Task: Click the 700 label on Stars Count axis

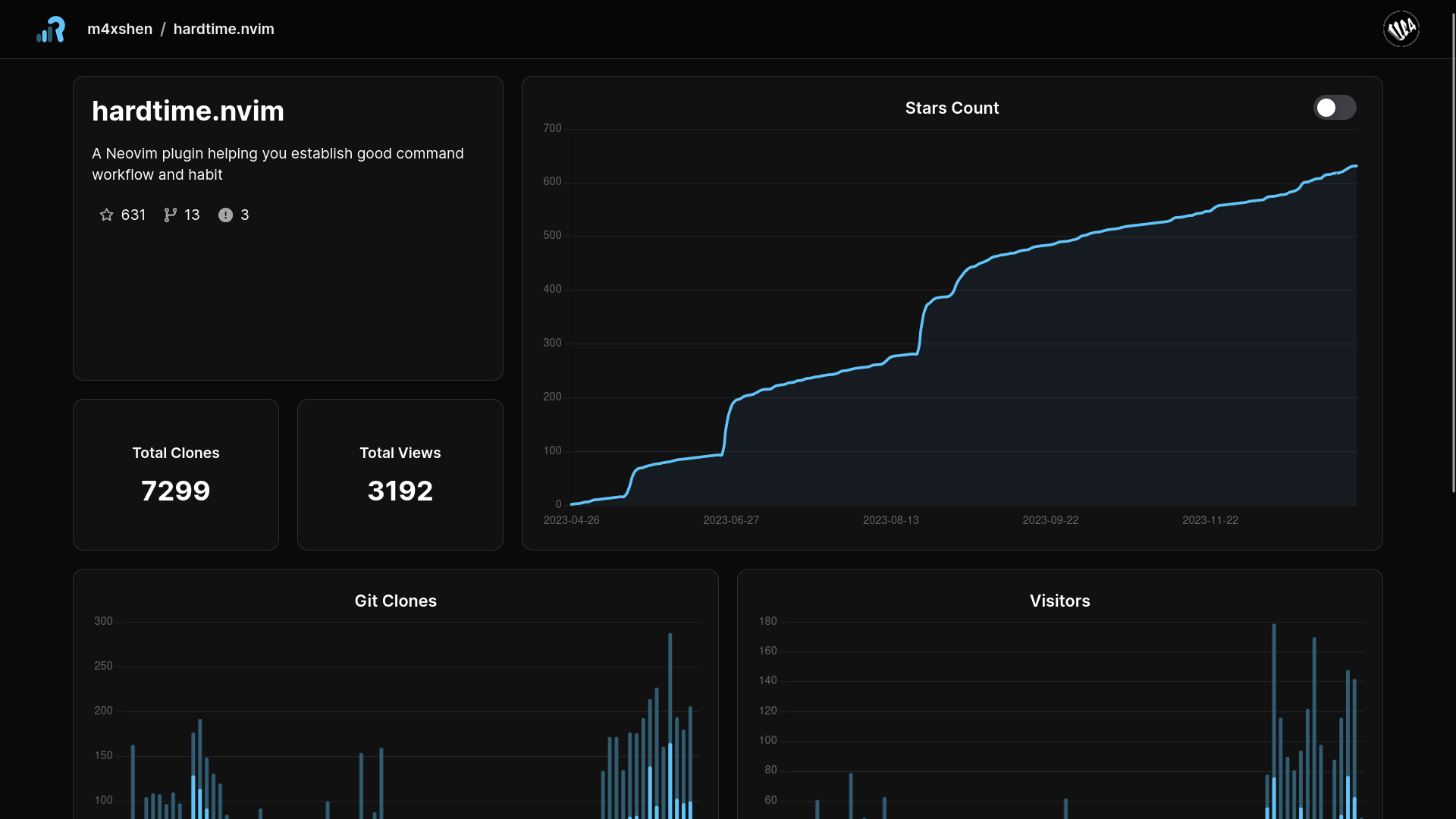Action: [x=552, y=128]
